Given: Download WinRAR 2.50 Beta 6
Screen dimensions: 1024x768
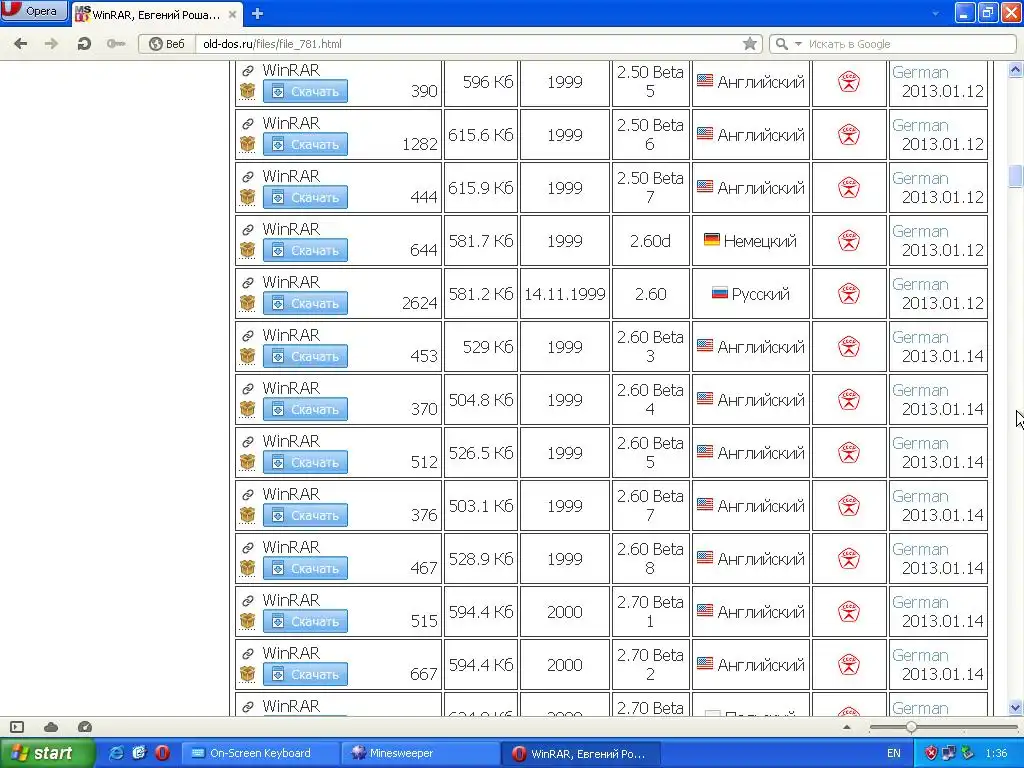Looking at the screenshot, I should pyautogui.click(x=305, y=144).
